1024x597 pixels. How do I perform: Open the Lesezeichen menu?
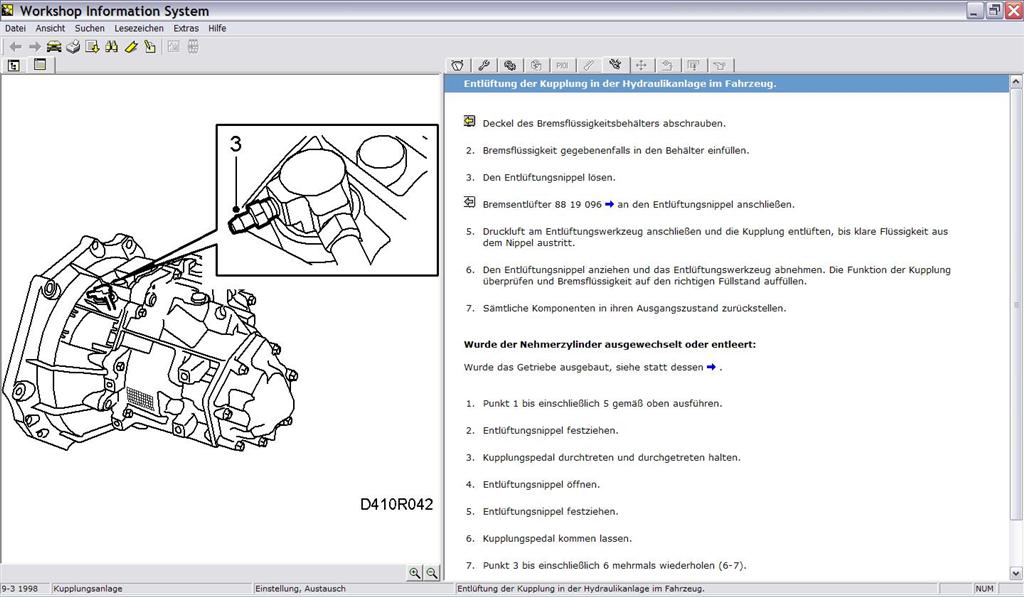coord(138,28)
